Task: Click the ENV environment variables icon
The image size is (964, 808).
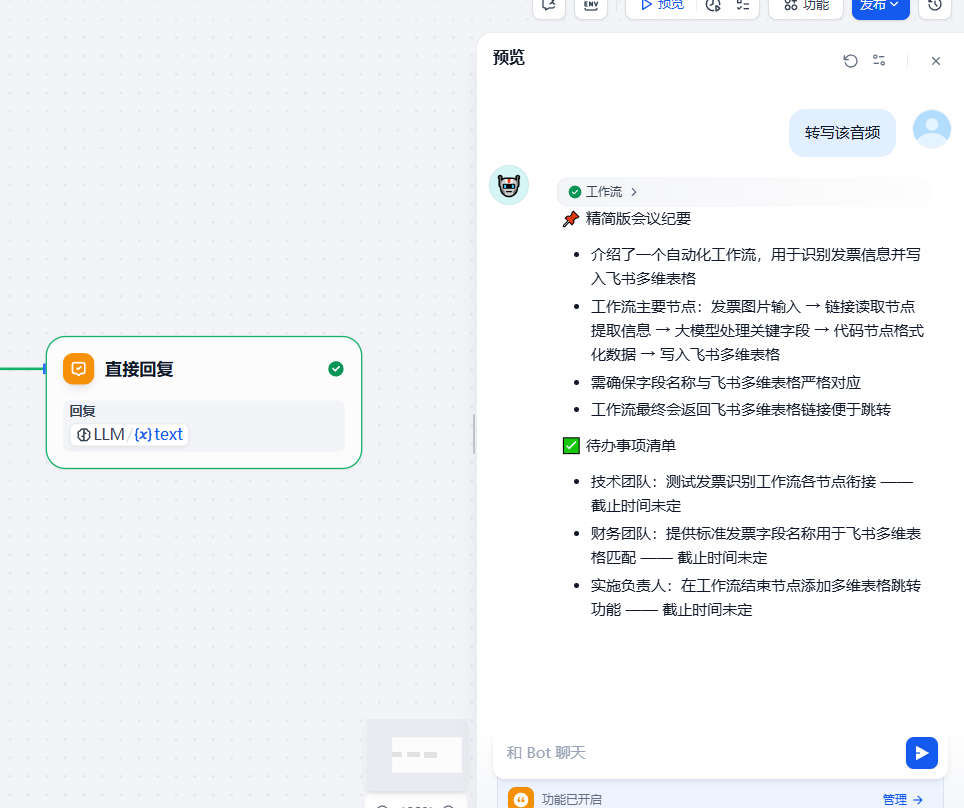Action: click(x=590, y=5)
